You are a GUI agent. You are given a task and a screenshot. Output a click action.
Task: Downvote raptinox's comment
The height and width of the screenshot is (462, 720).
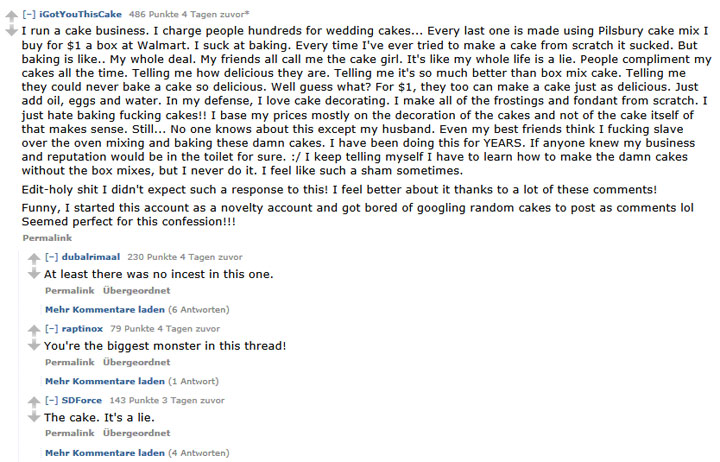click(35, 344)
